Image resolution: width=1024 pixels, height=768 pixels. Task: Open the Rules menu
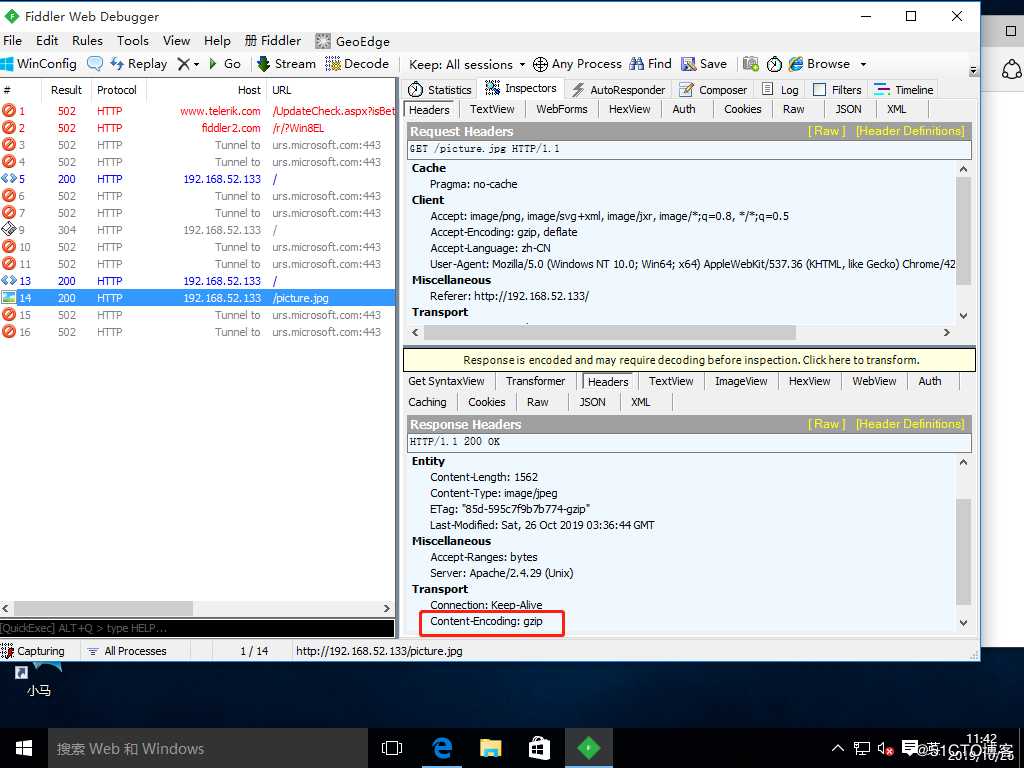(x=88, y=40)
